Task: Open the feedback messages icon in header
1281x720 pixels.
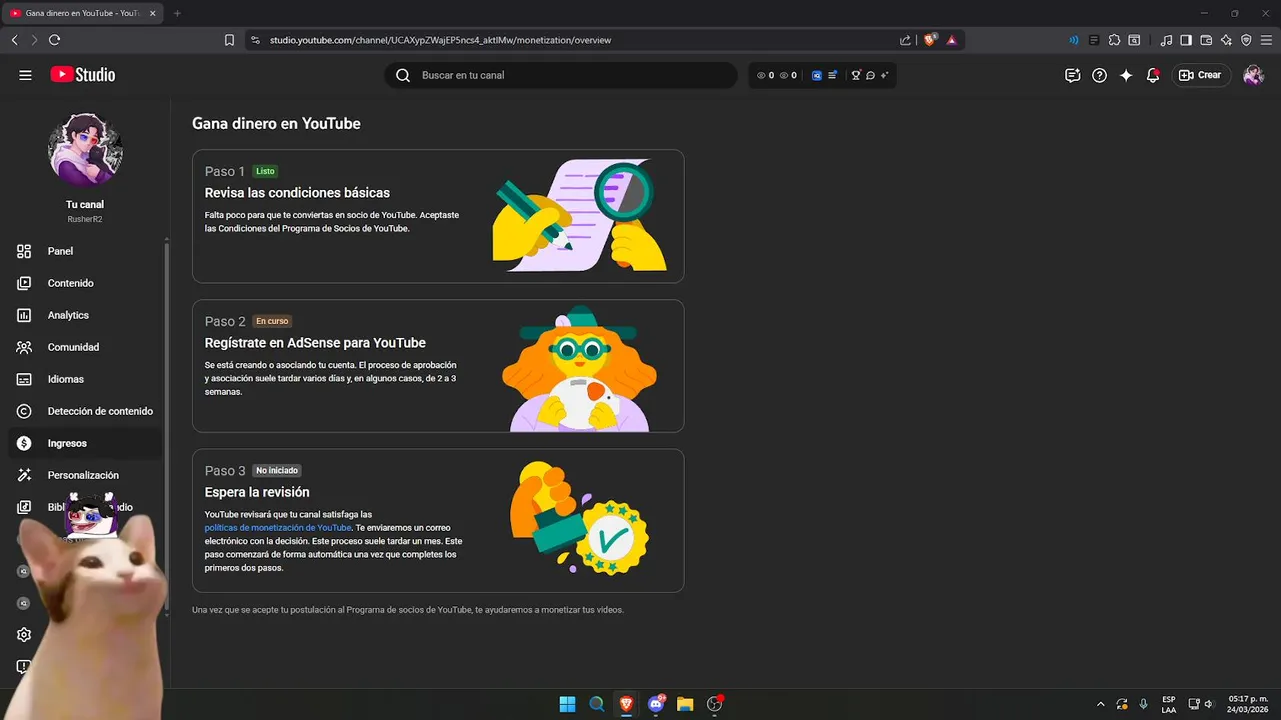Action: click(x=1073, y=75)
